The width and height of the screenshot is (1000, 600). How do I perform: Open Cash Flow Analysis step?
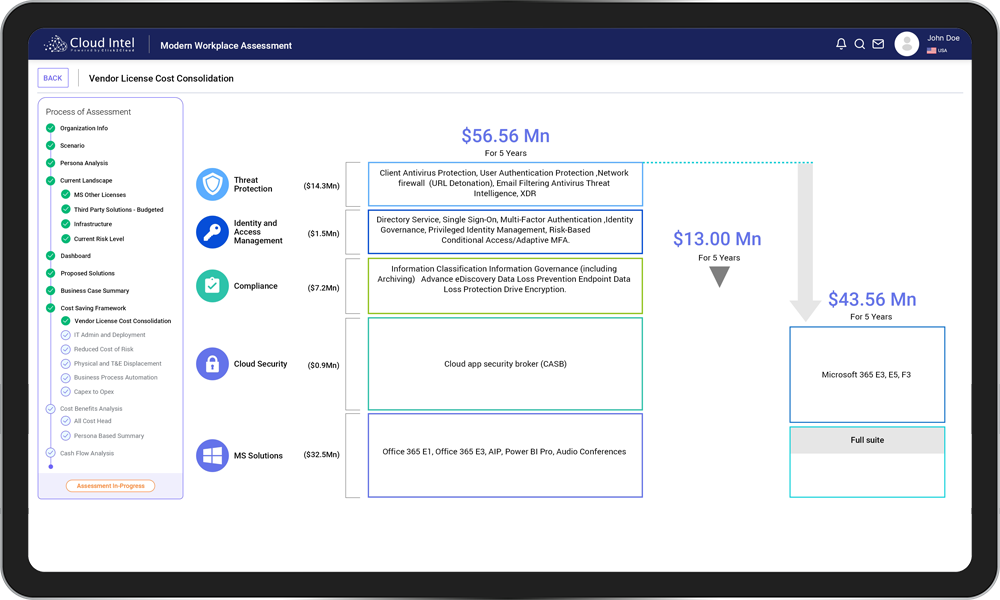87,453
